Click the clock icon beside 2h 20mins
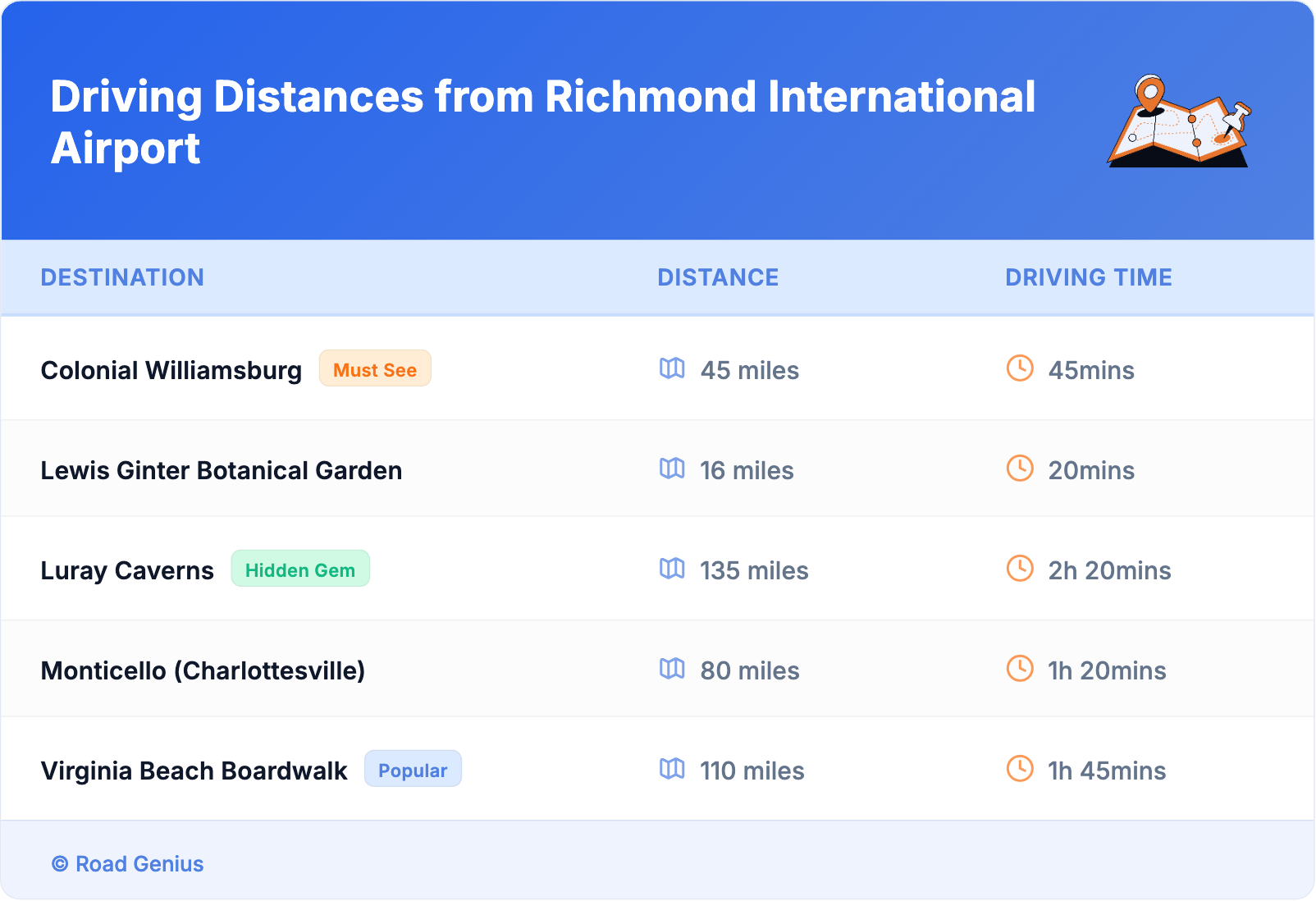The image size is (1316, 901). pos(1020,569)
